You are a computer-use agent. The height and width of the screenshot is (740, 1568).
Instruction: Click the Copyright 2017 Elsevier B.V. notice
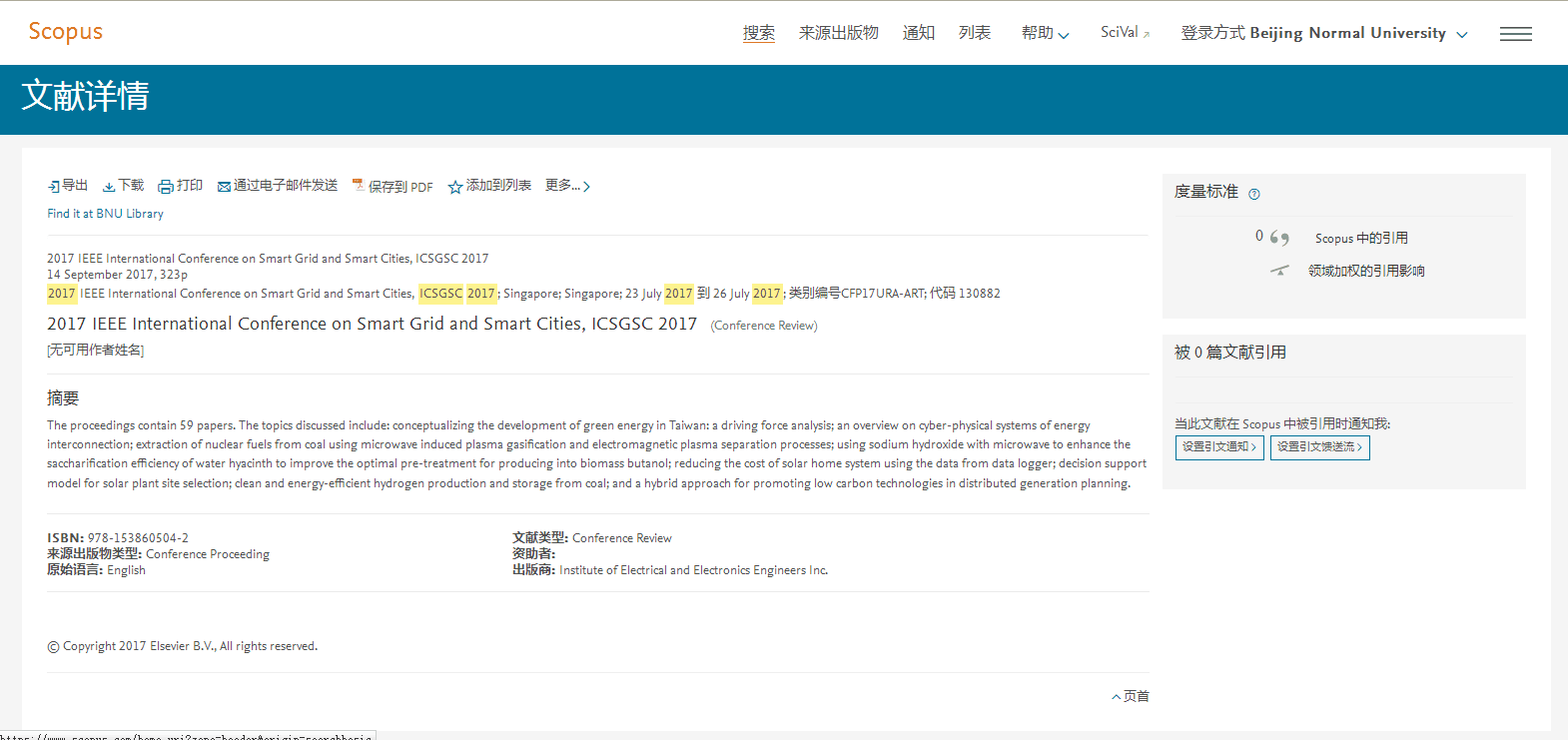183,646
